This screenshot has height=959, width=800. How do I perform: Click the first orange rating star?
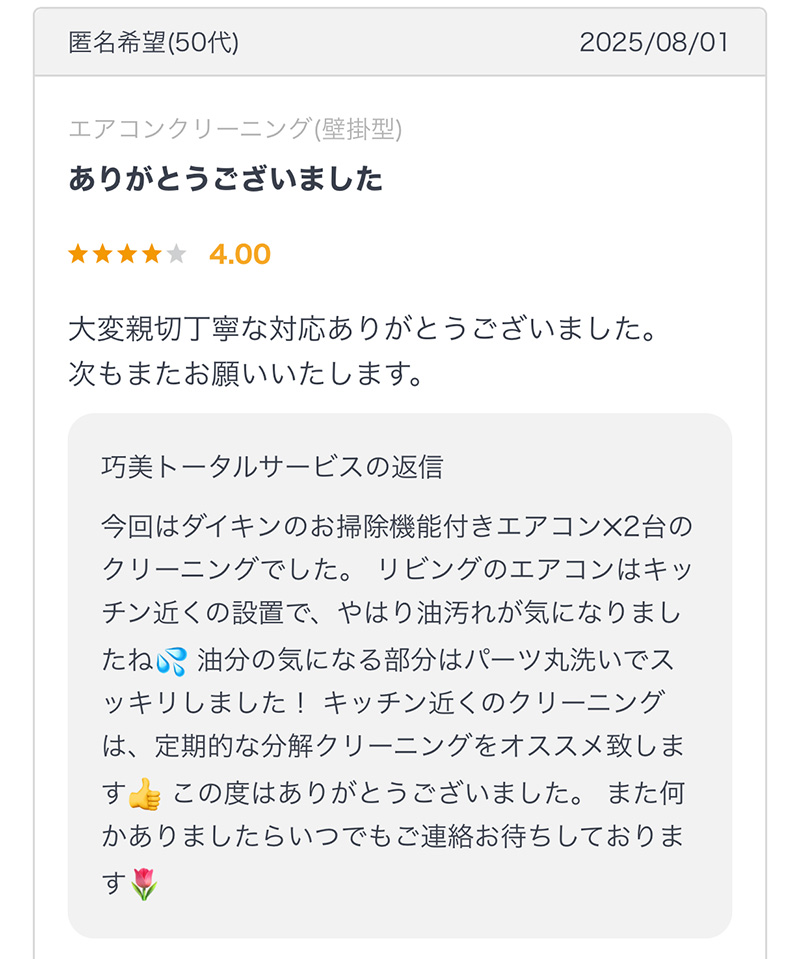point(78,253)
